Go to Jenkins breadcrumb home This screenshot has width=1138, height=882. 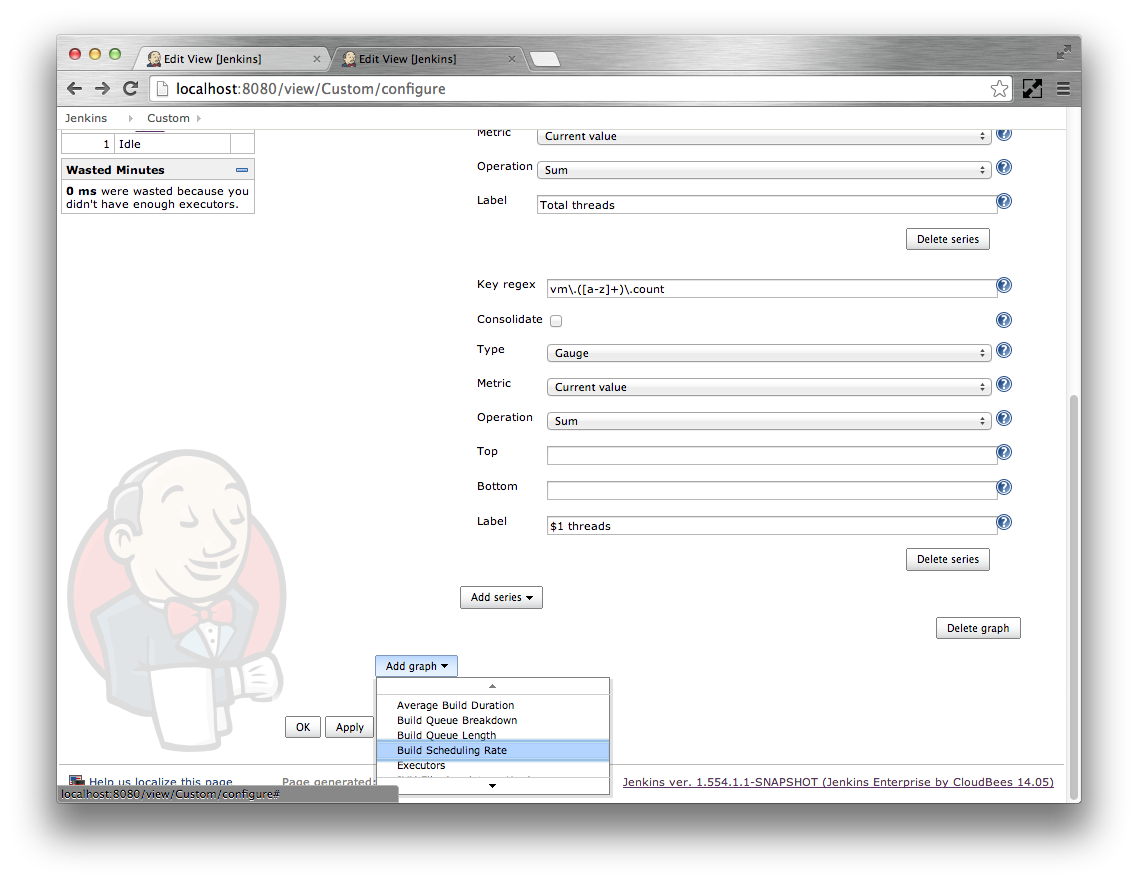(86, 118)
